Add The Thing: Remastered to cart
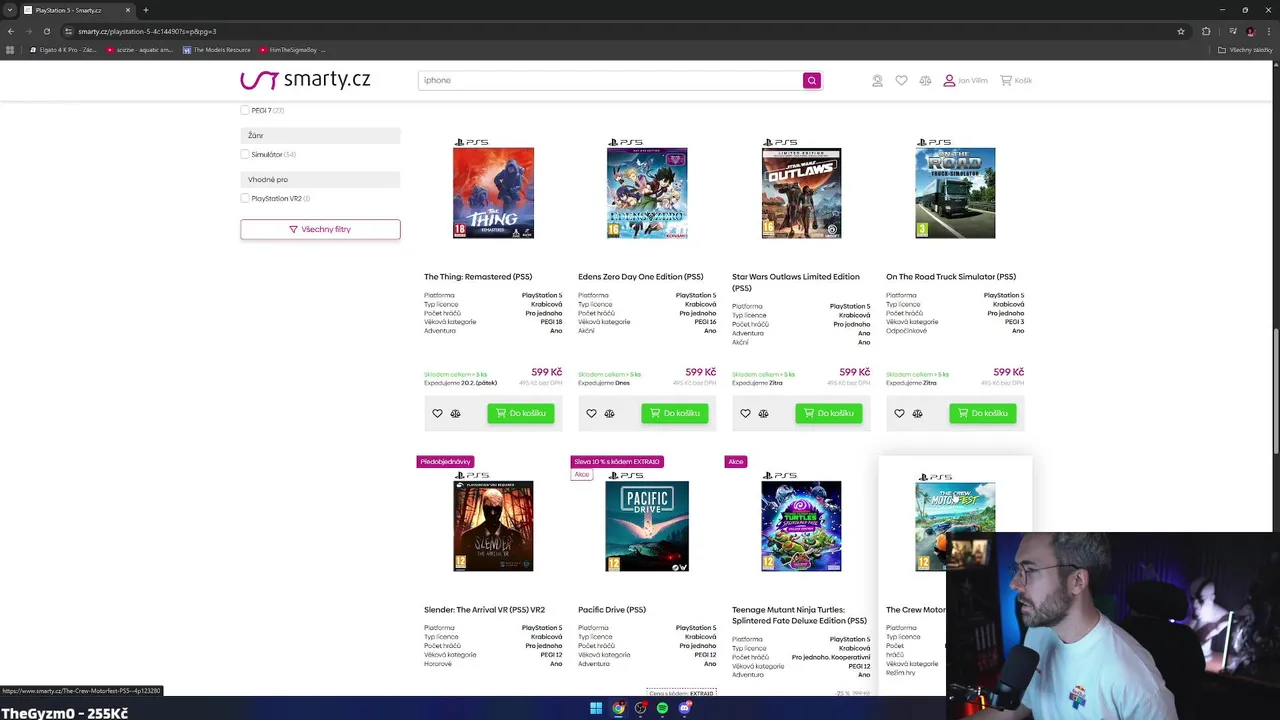 point(521,413)
